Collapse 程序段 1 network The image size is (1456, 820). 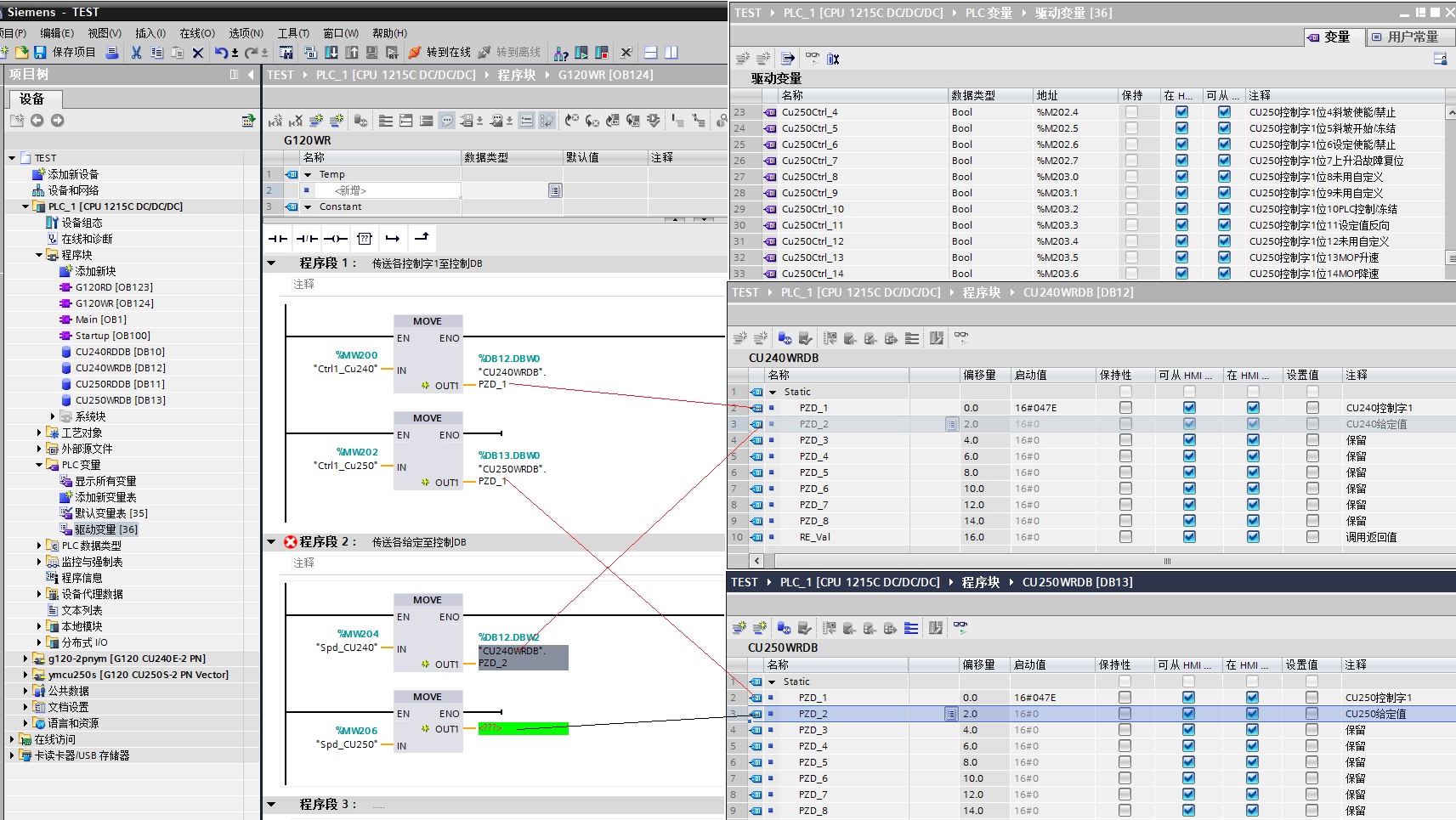tap(272, 263)
